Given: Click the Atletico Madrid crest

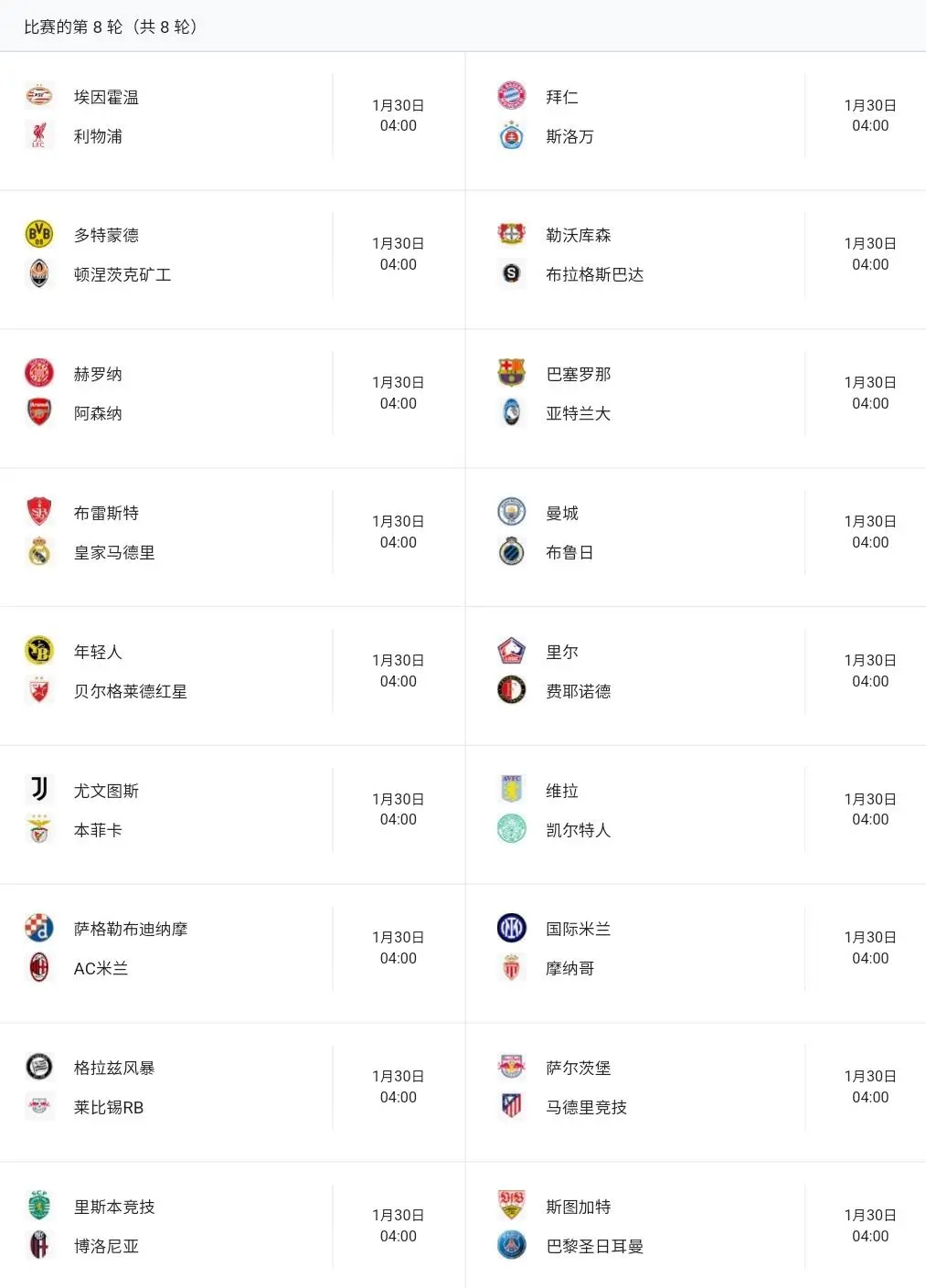Looking at the screenshot, I should click(511, 1106).
